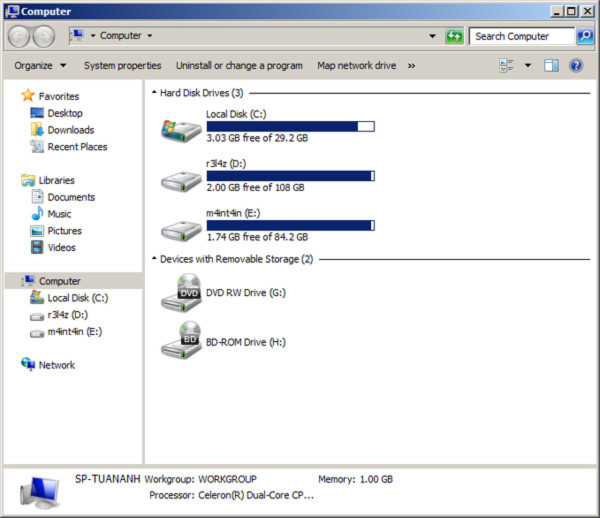Click the m4int4in (E:) usage bar
600x518 pixels.
(290, 225)
